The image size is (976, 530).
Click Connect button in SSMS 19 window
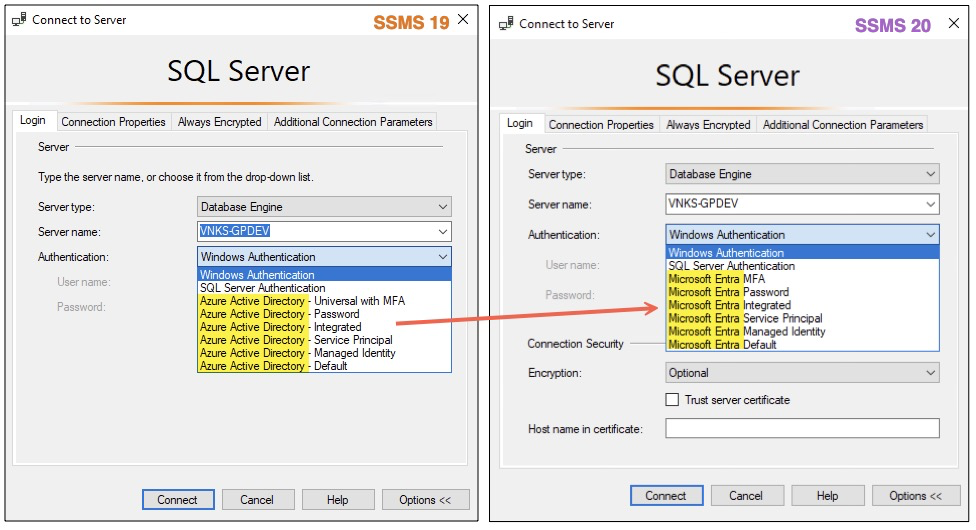point(178,499)
